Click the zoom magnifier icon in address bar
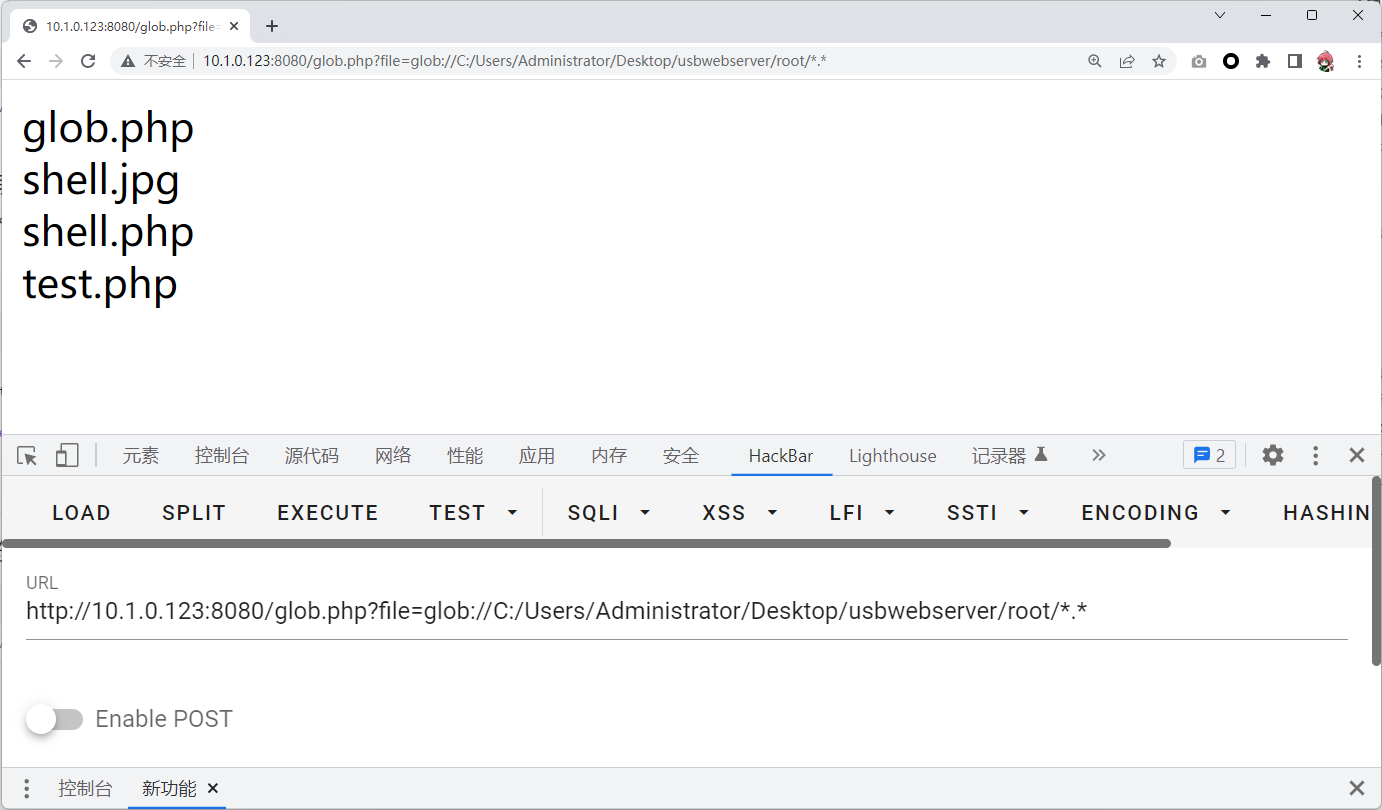The width and height of the screenshot is (1382, 810). click(x=1095, y=61)
